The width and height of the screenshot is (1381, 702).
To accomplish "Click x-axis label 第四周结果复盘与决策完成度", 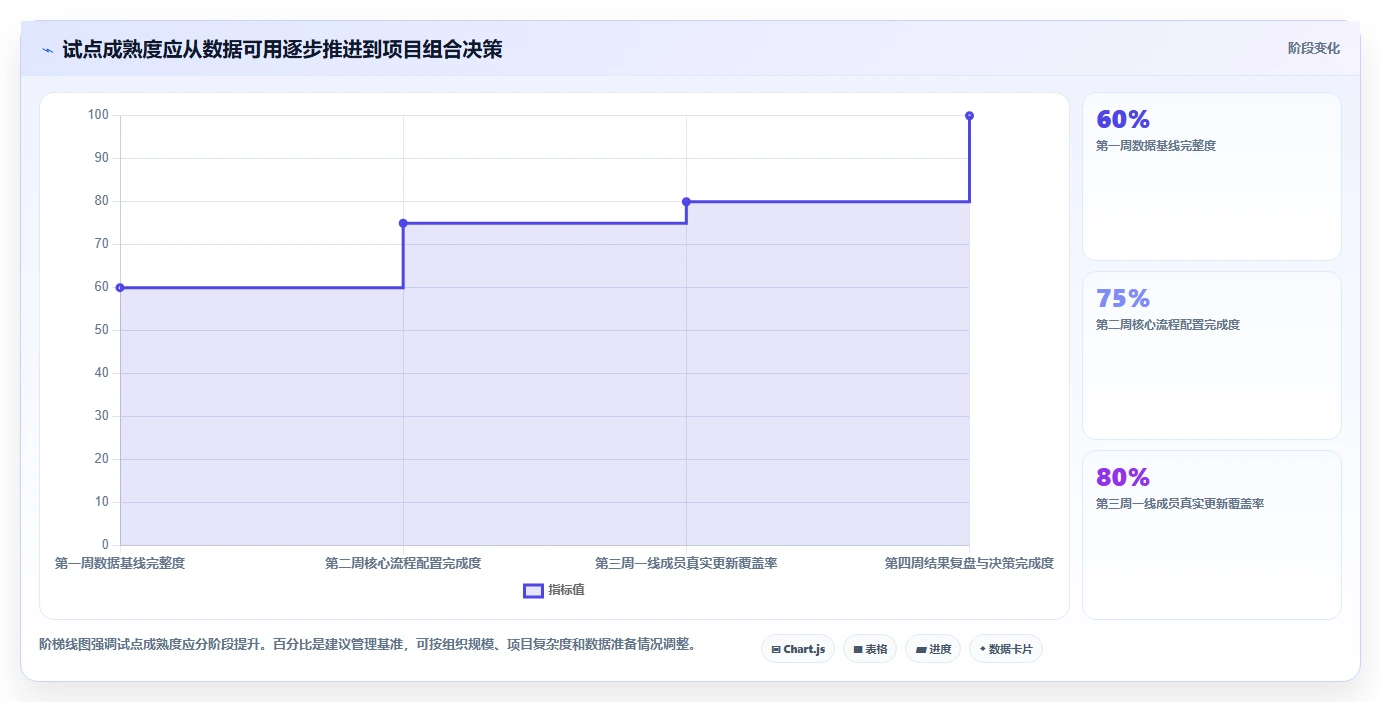I will pyautogui.click(x=969, y=563).
